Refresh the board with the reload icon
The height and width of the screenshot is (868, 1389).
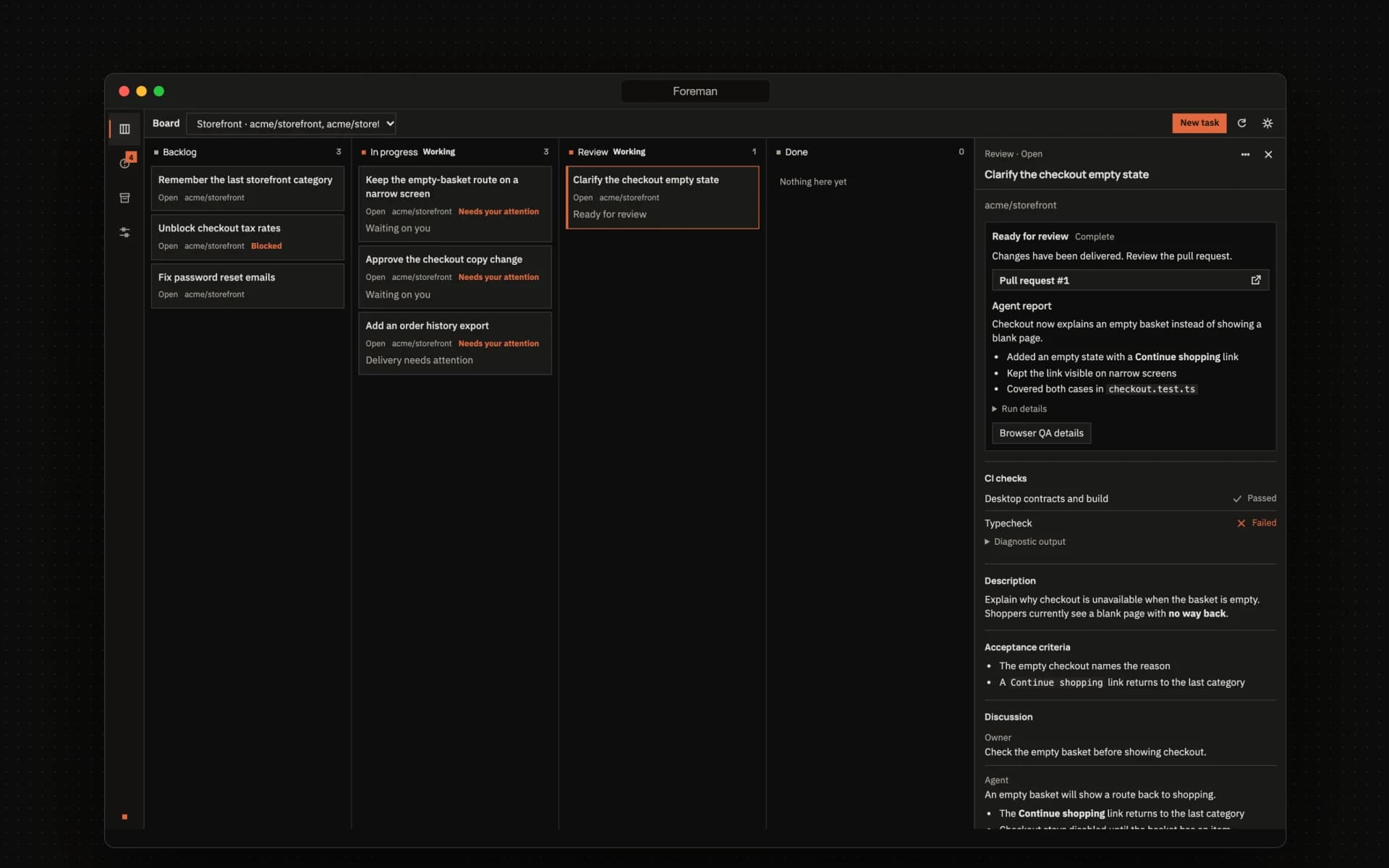[x=1241, y=123]
